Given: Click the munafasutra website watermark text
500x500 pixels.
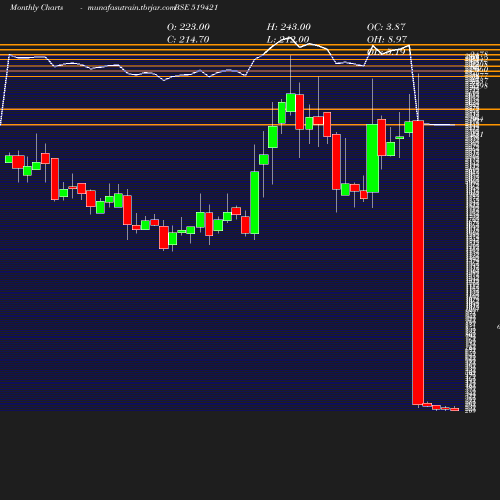Looking at the screenshot, I should (131, 8).
